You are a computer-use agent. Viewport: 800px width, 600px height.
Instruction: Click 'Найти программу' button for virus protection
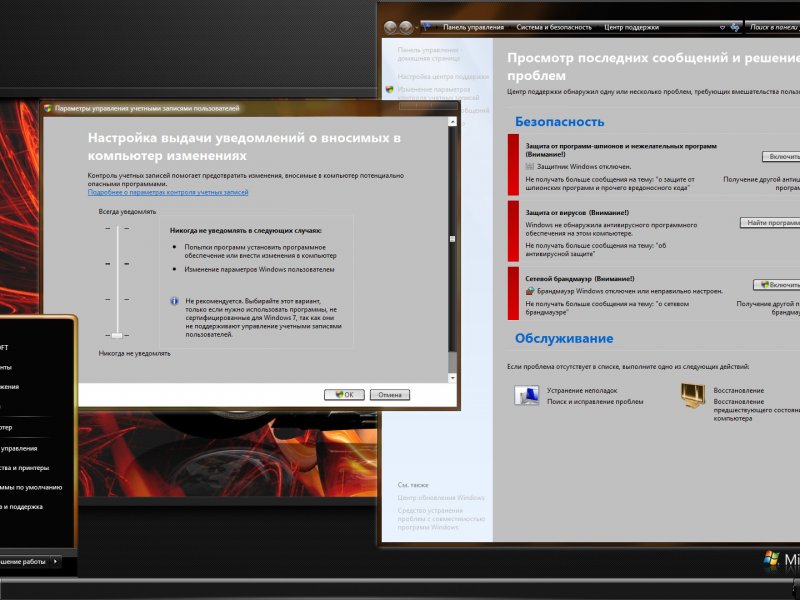tap(770, 222)
